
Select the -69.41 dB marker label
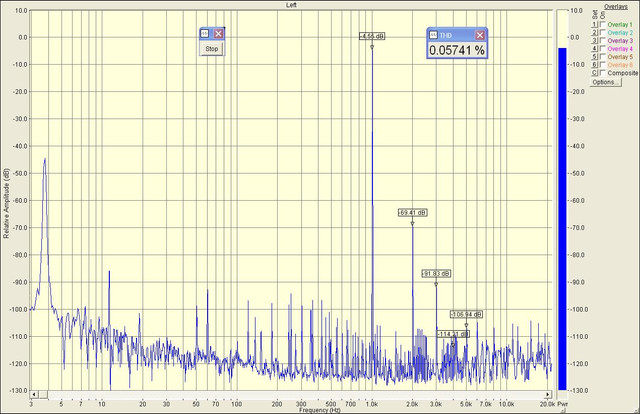tap(412, 213)
